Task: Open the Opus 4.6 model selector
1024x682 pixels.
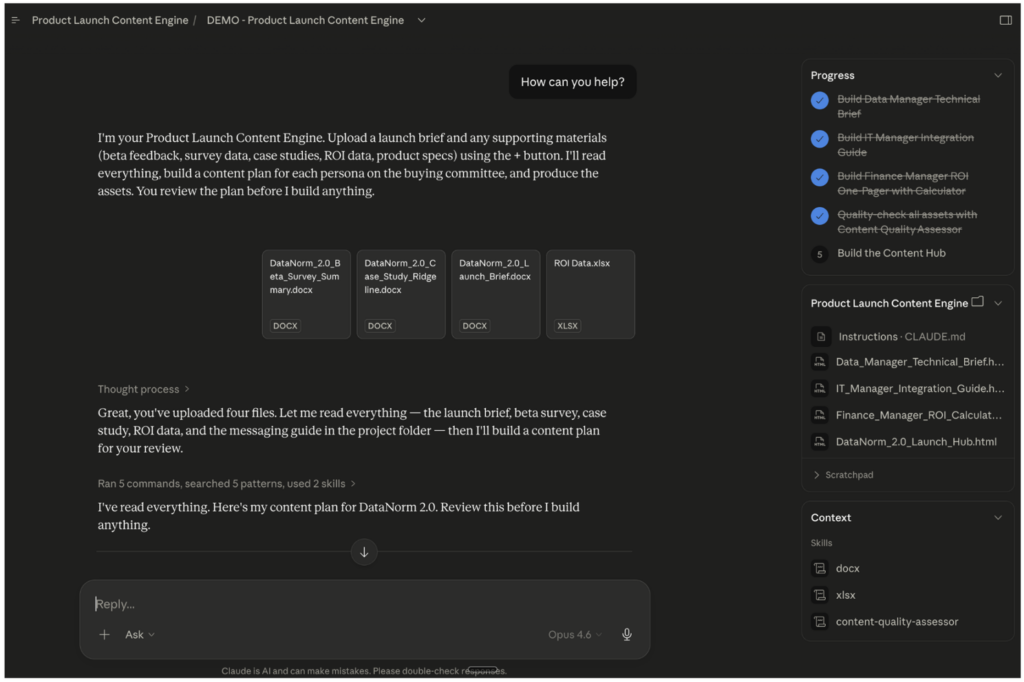Action: [x=575, y=634]
